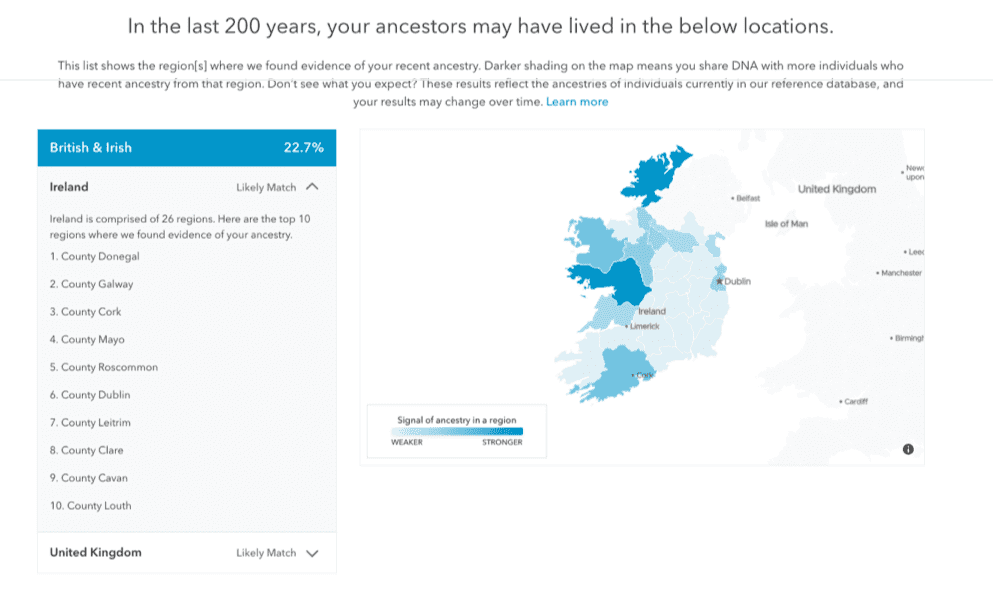993x590 pixels.
Task: Click the 22.7% British & Irish header
Action: point(302,147)
